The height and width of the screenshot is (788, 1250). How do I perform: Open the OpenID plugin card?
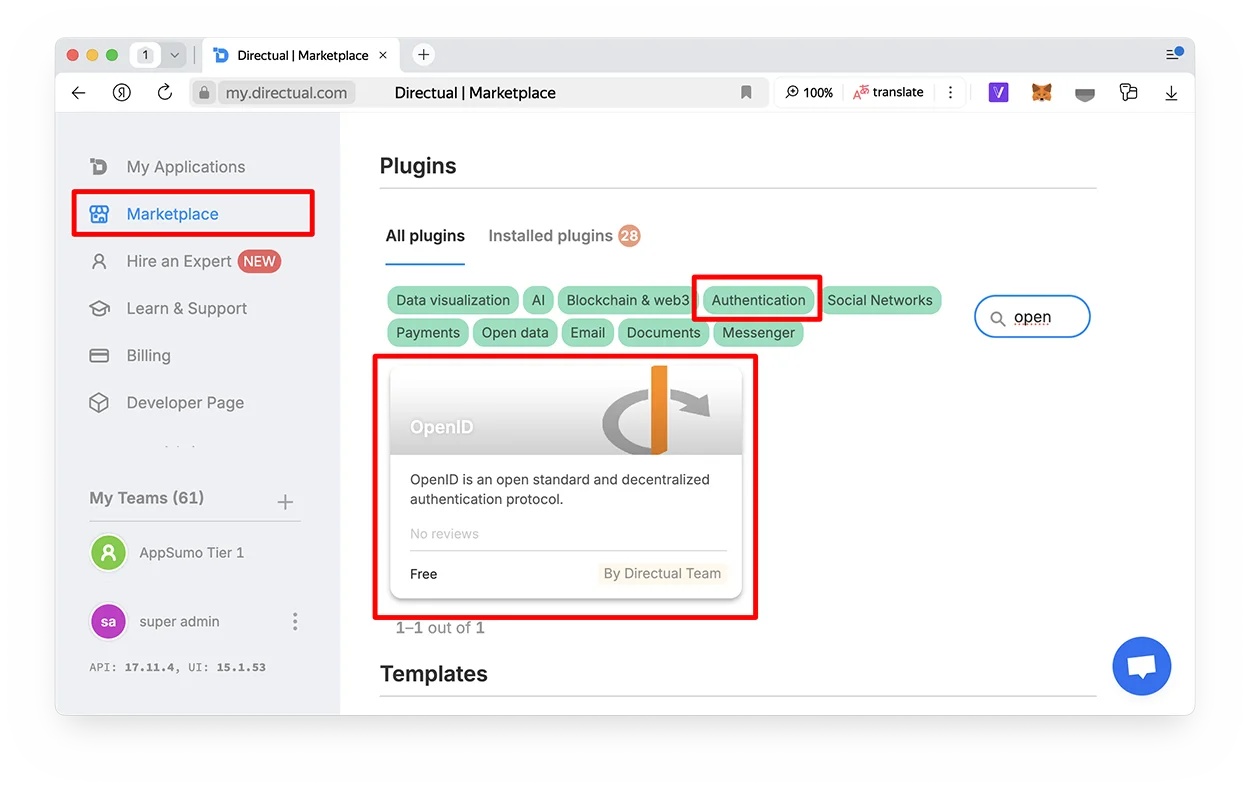click(x=566, y=482)
